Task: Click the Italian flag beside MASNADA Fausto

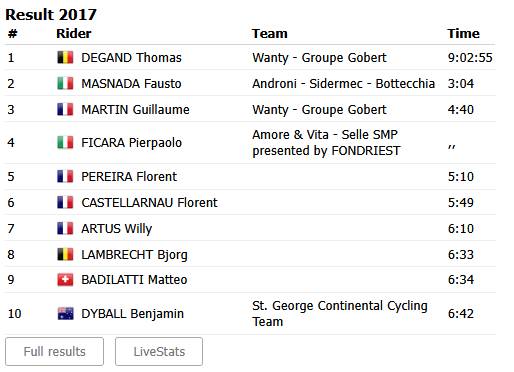Action: (x=65, y=83)
